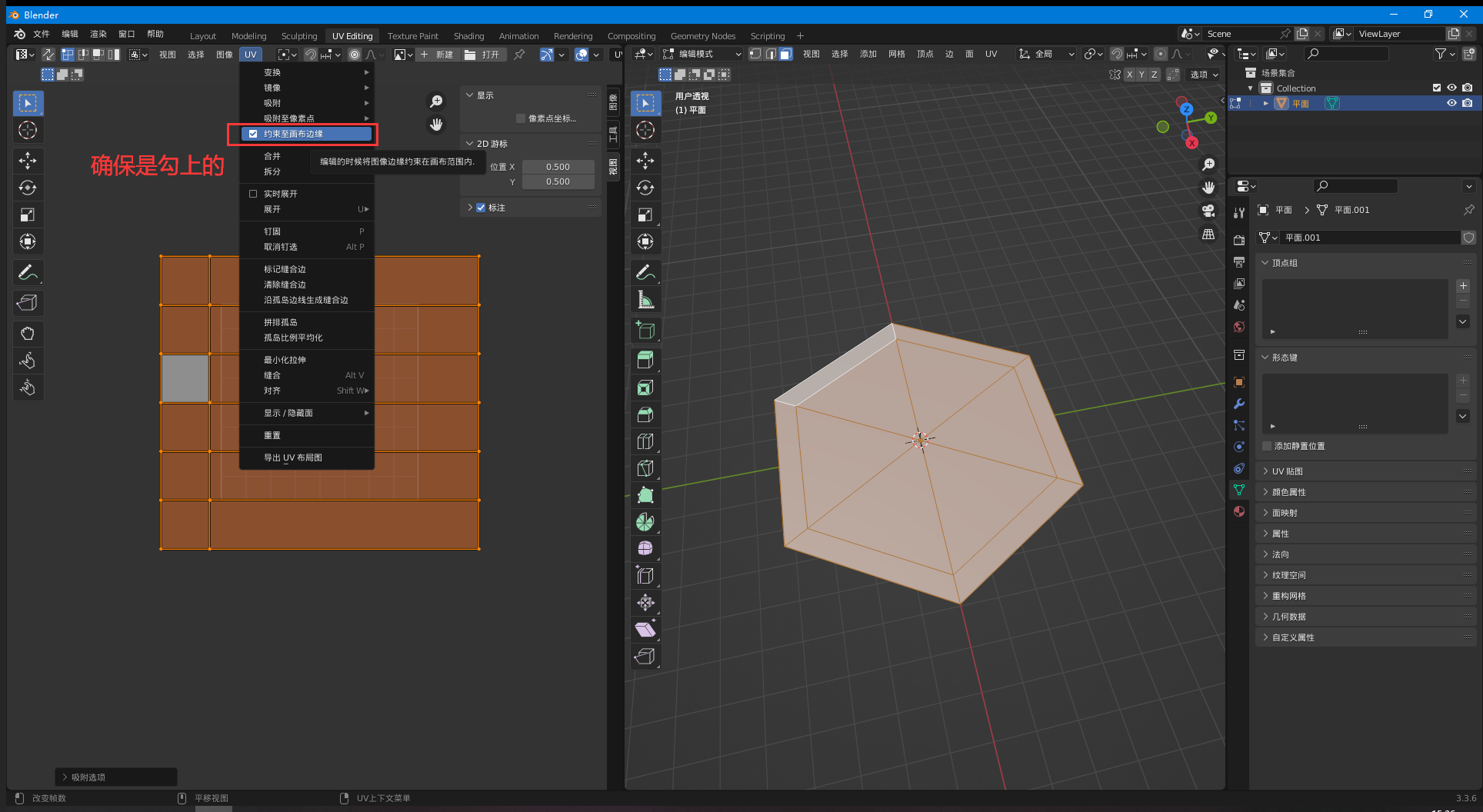Select the Inset Faces tool
This screenshot has height=812, width=1483.
(645, 388)
